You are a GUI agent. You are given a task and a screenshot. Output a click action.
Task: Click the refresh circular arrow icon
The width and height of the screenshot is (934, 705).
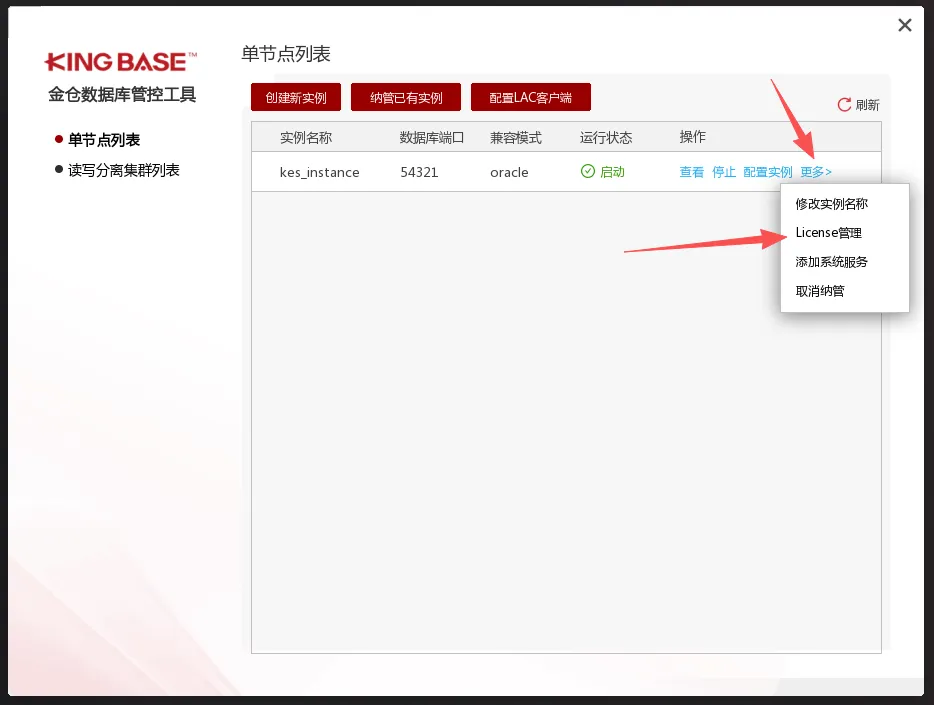point(844,105)
